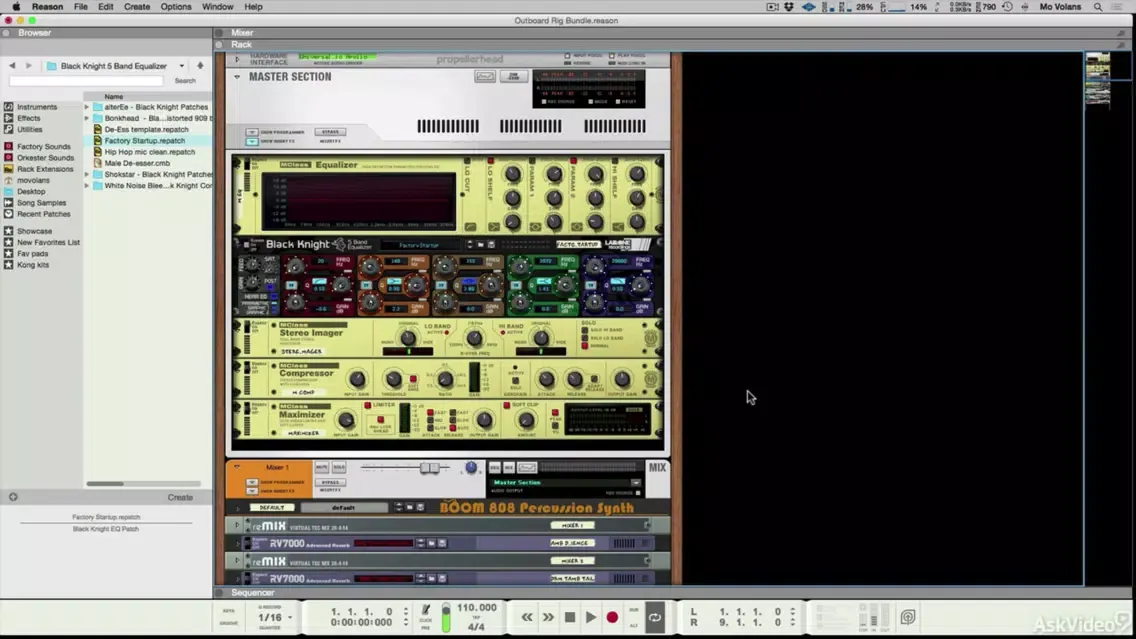Open the File menu
1136x639 pixels.
coord(80,7)
